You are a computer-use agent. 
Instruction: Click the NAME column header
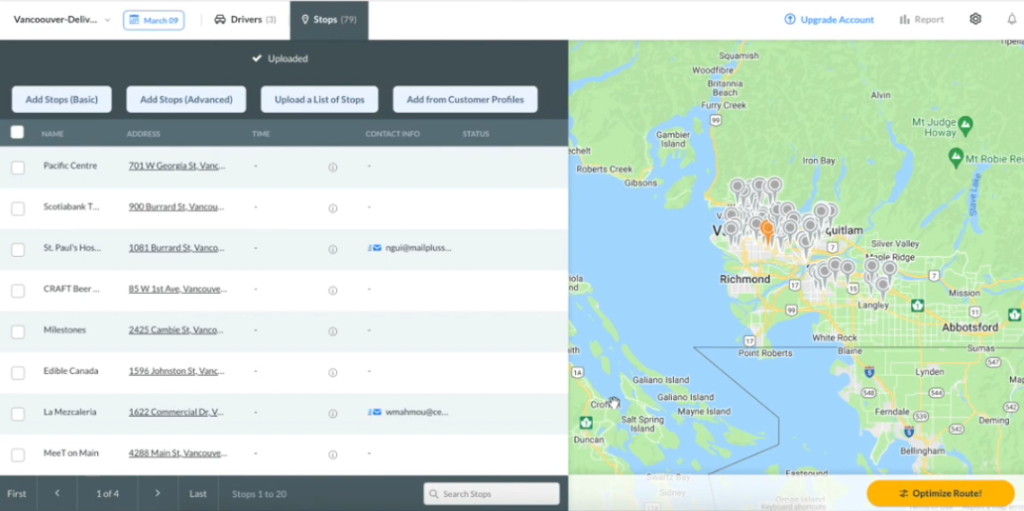click(52, 134)
